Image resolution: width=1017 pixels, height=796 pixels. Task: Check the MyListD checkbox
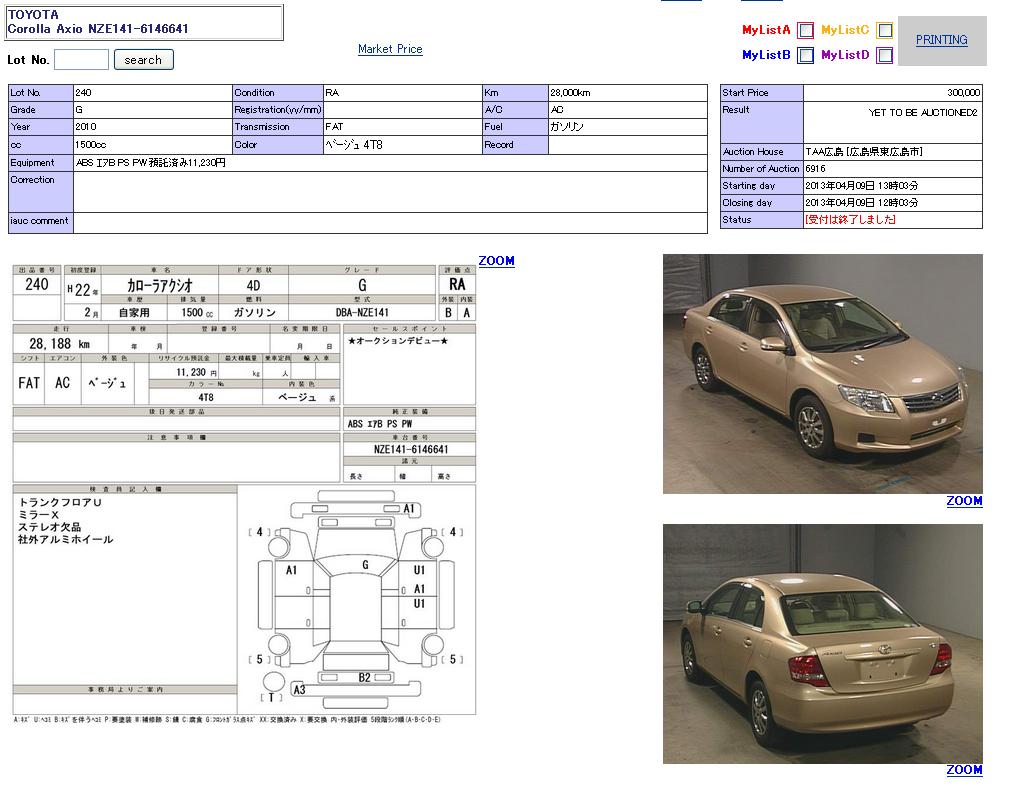click(x=884, y=56)
